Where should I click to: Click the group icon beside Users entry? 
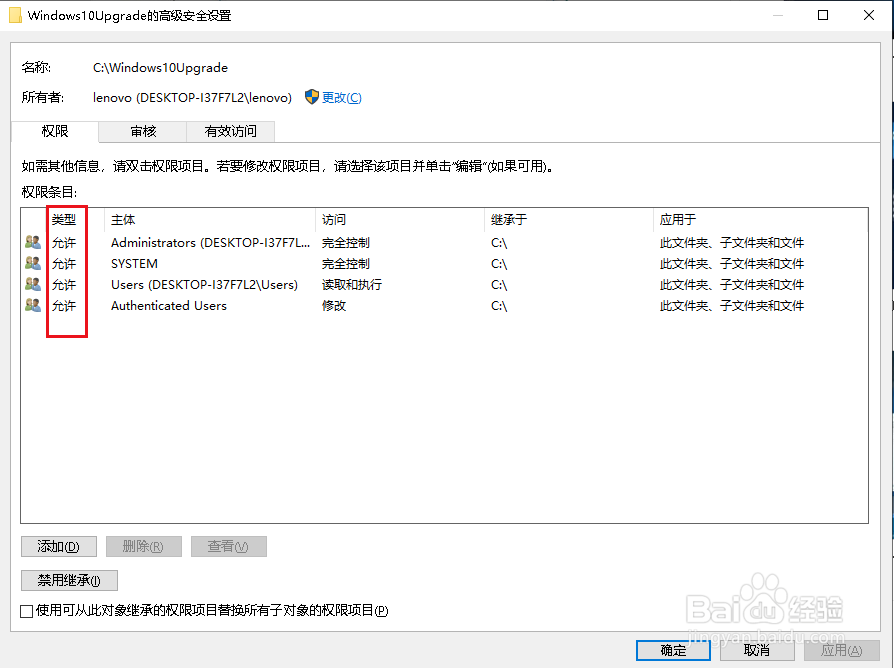(x=33, y=284)
